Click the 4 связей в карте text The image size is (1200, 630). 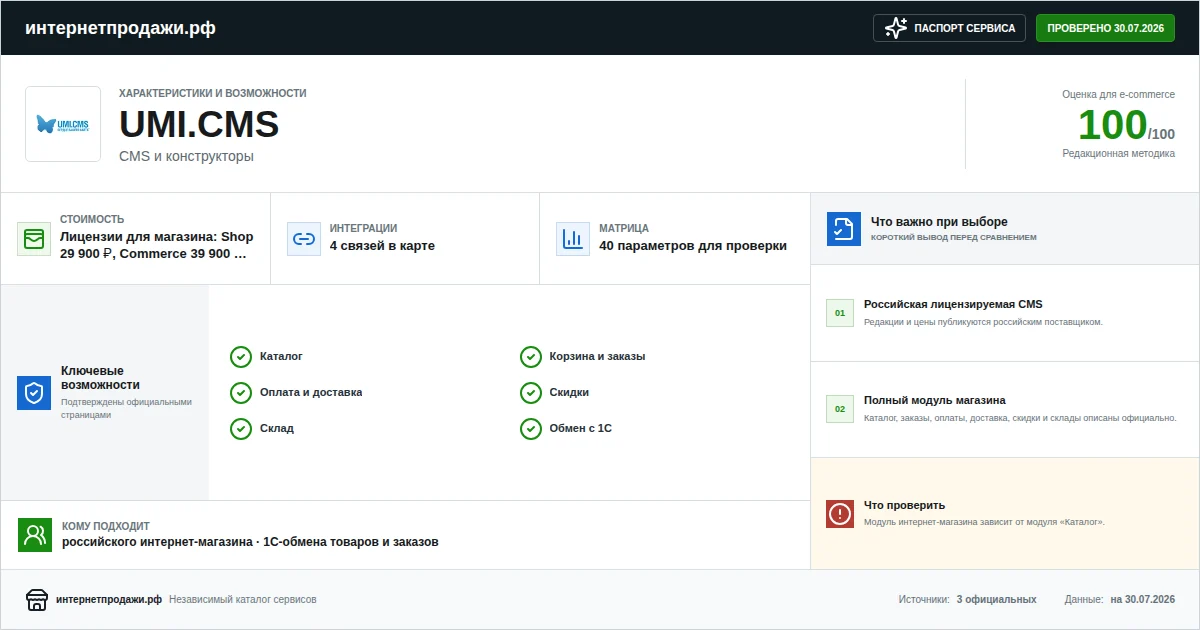(382, 246)
